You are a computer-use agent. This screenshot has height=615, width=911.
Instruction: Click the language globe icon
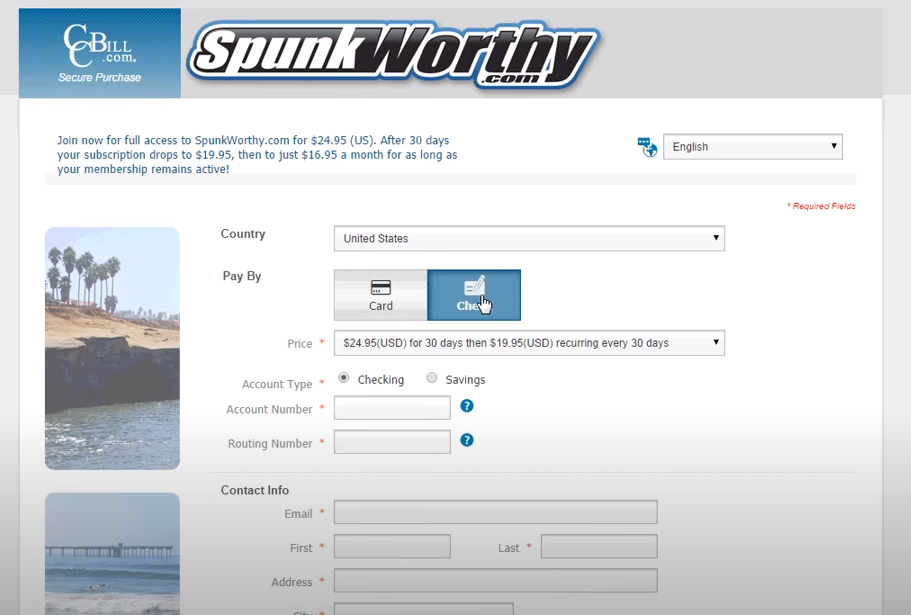647,147
